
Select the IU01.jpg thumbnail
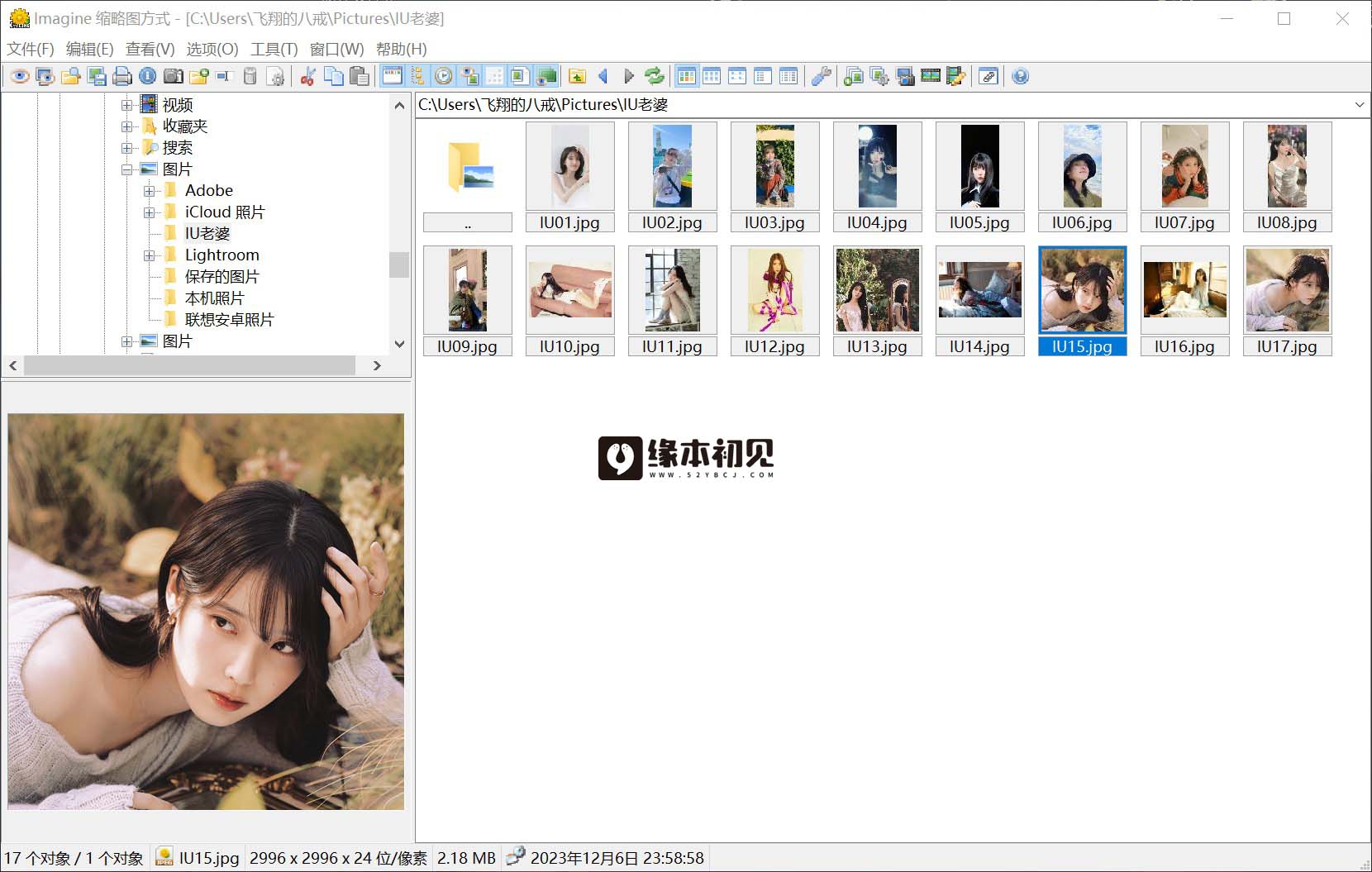click(570, 177)
